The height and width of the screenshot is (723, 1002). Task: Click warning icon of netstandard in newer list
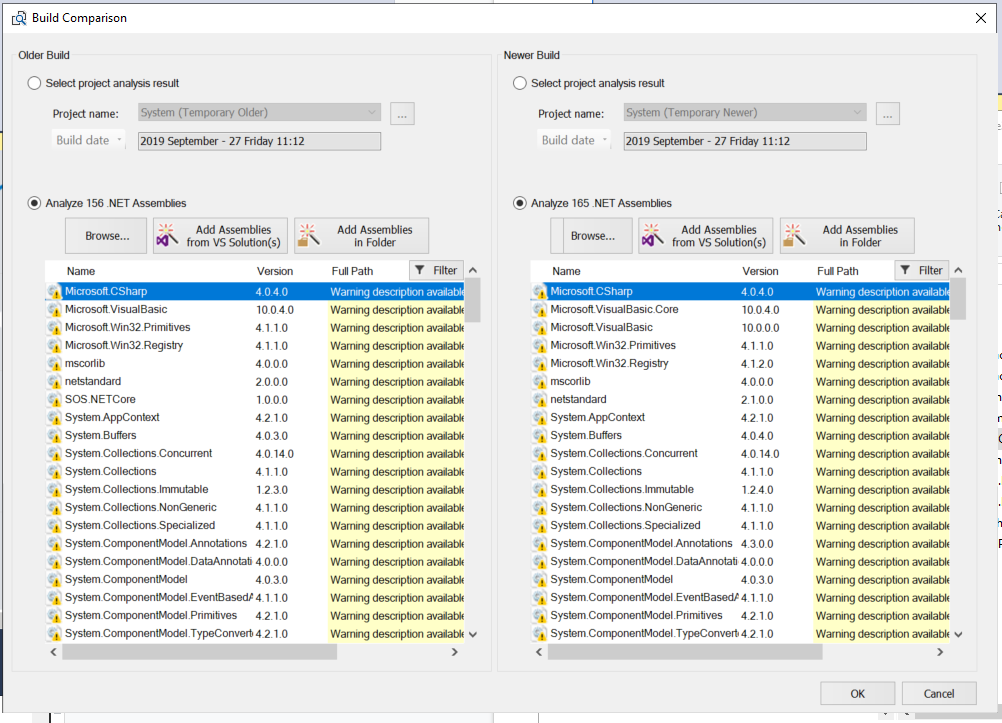click(x=540, y=400)
